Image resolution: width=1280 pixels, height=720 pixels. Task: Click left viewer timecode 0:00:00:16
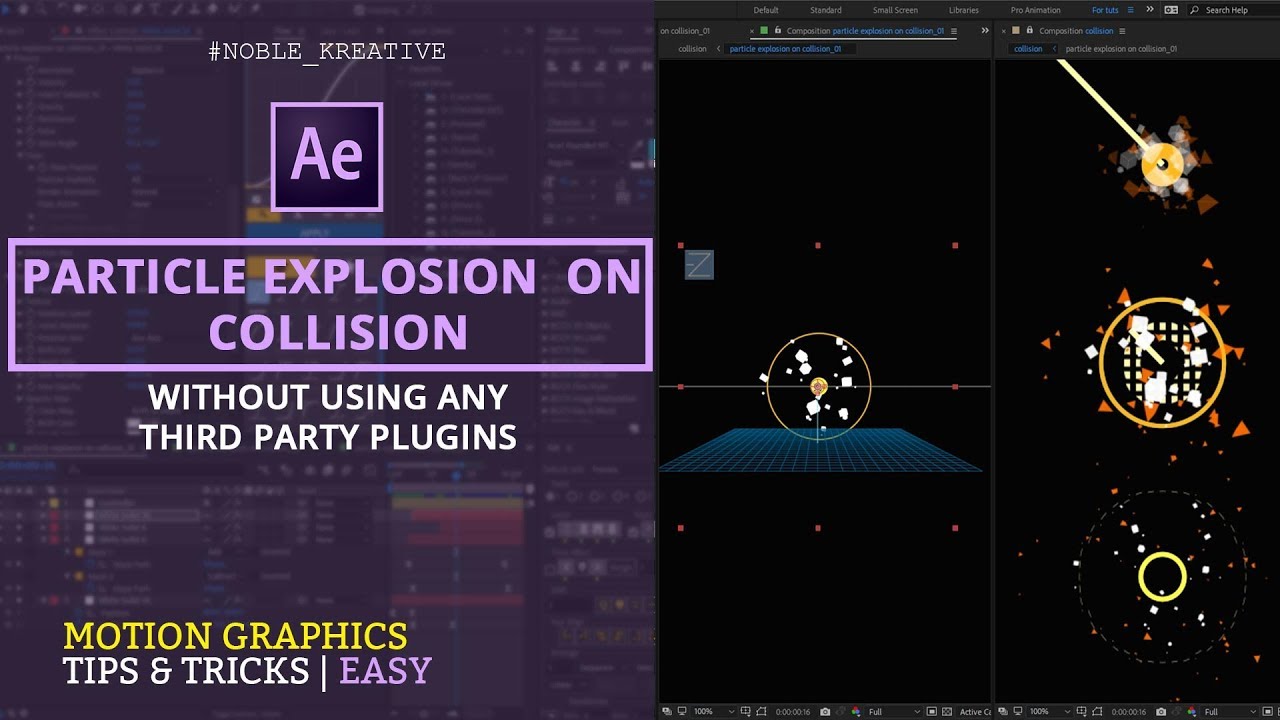coord(791,711)
